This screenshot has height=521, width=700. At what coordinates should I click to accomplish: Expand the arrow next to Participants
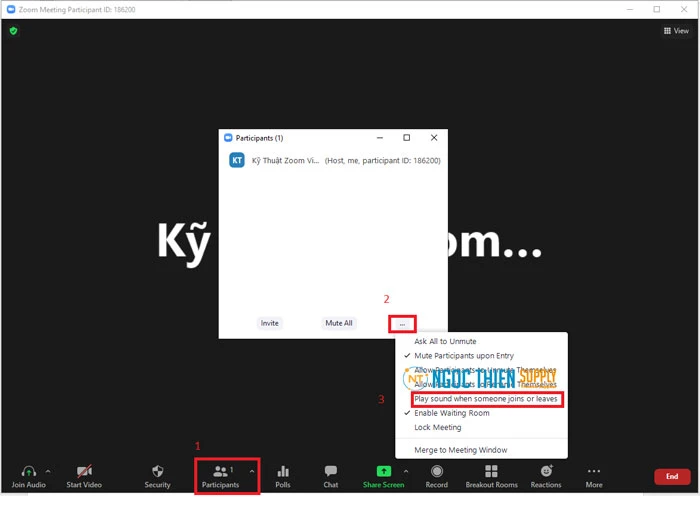[252, 471]
